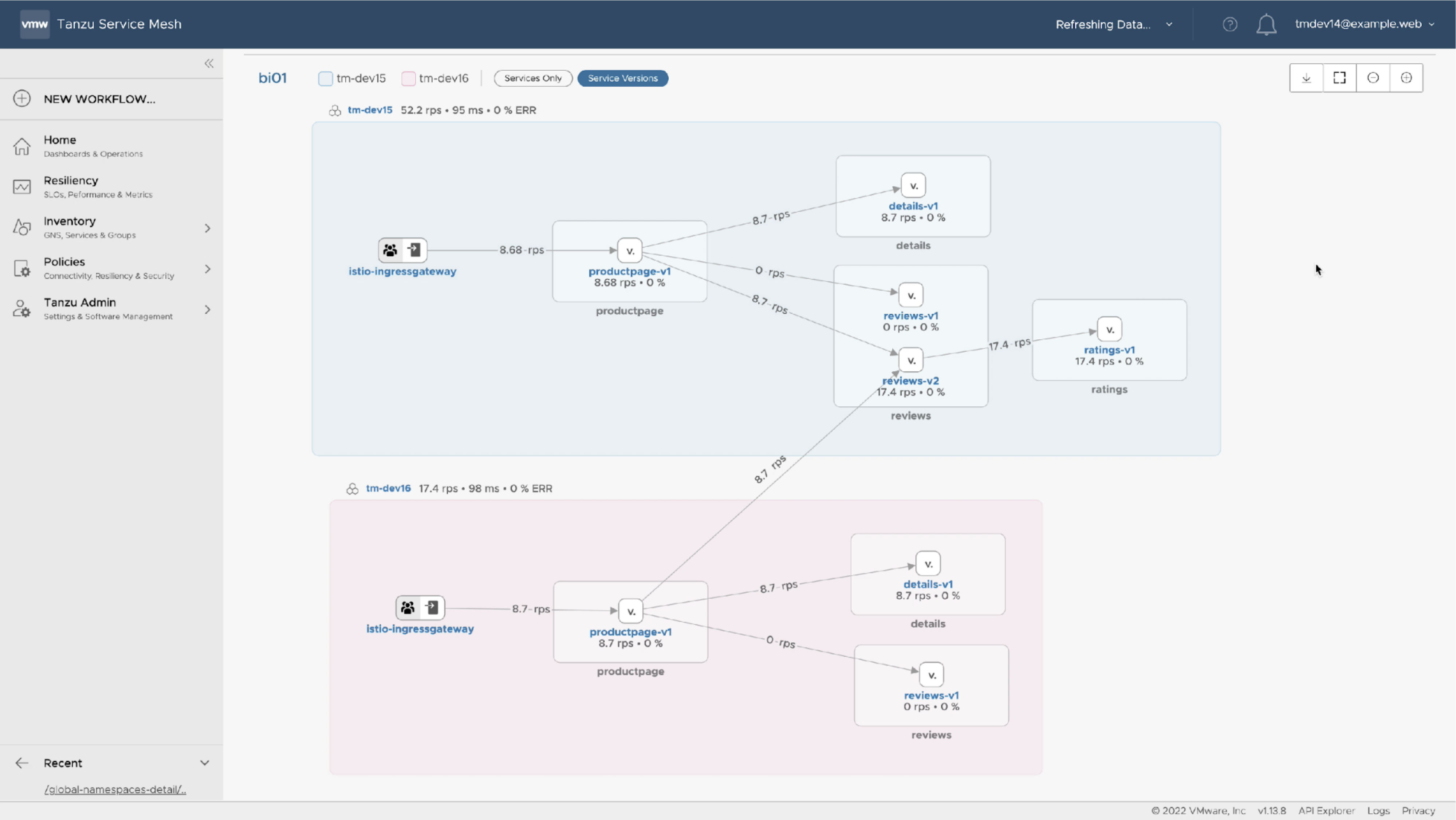Expand the Policies submenu chevron

pos(208,268)
